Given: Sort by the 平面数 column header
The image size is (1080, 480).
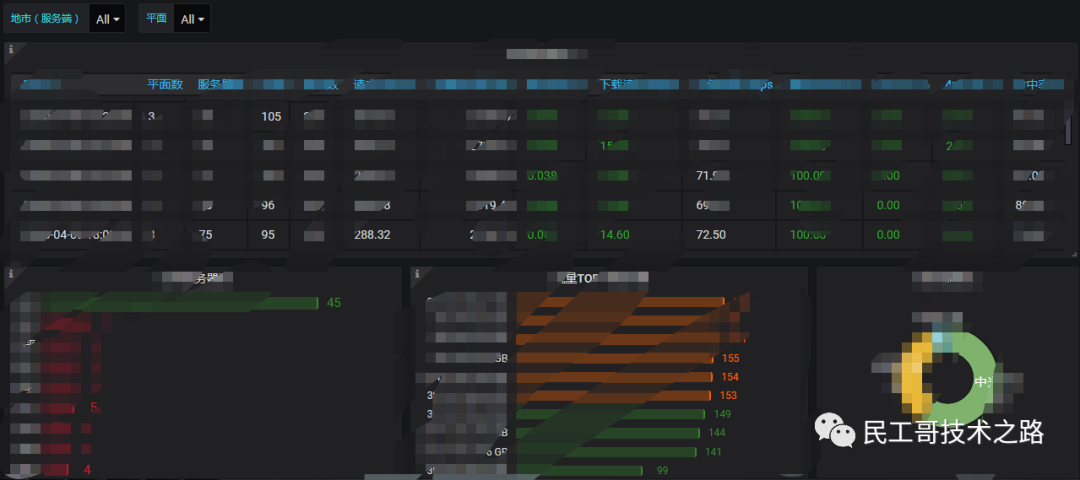Looking at the screenshot, I should pos(165,85).
